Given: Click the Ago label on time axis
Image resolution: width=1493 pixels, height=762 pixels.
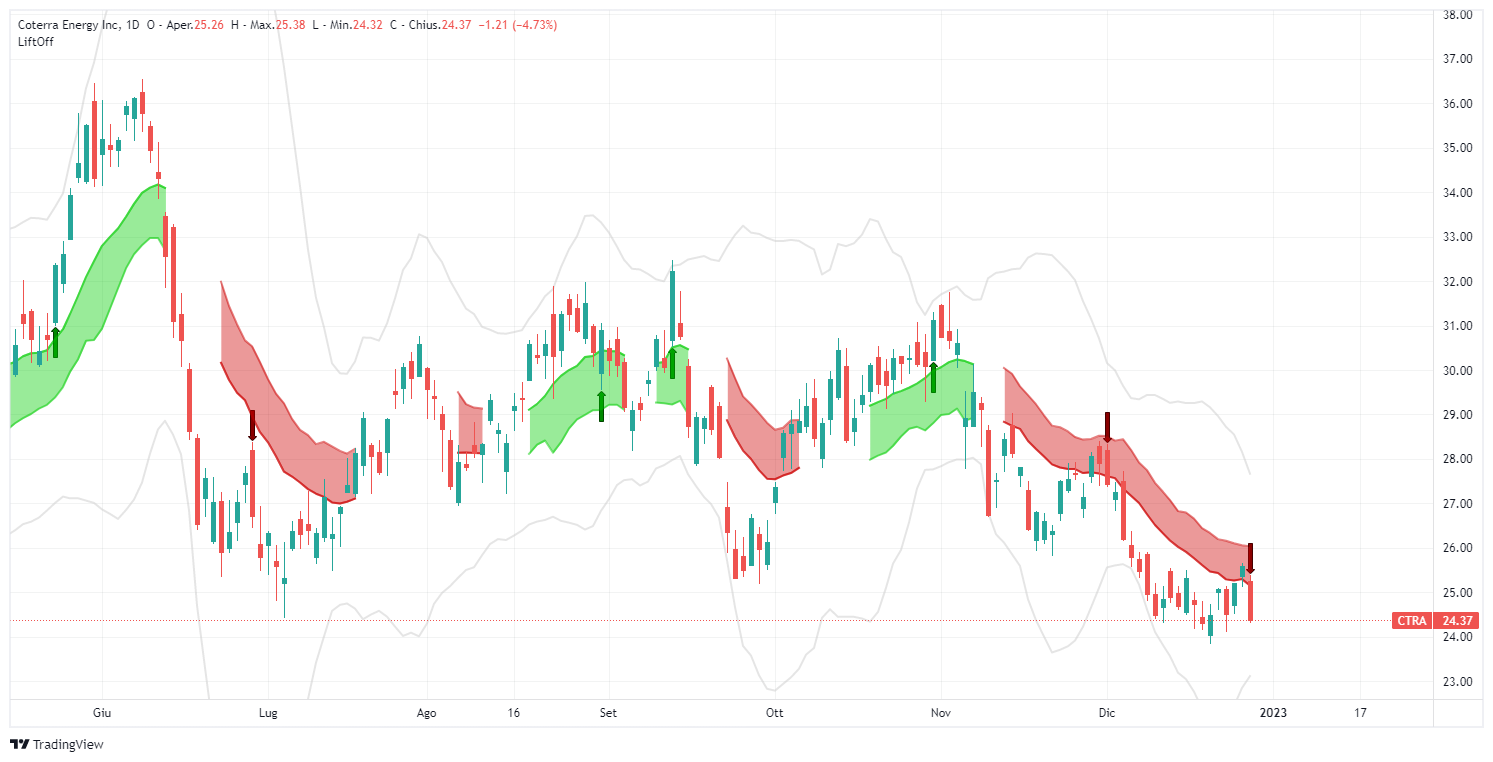Looking at the screenshot, I should (427, 714).
